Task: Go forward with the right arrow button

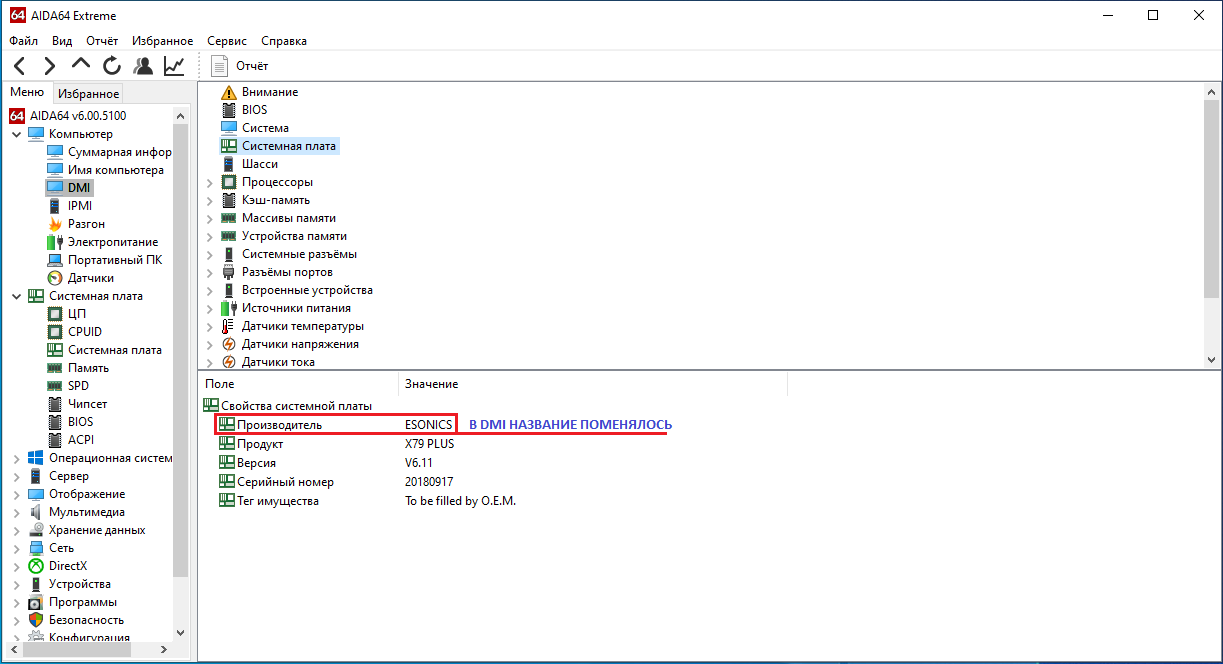Action: (50, 66)
